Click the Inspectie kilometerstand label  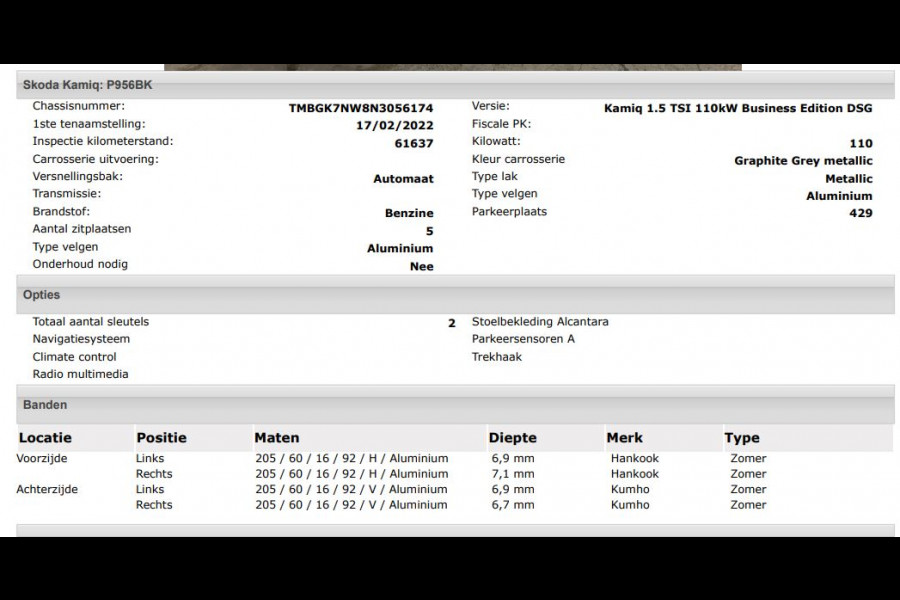tap(103, 141)
